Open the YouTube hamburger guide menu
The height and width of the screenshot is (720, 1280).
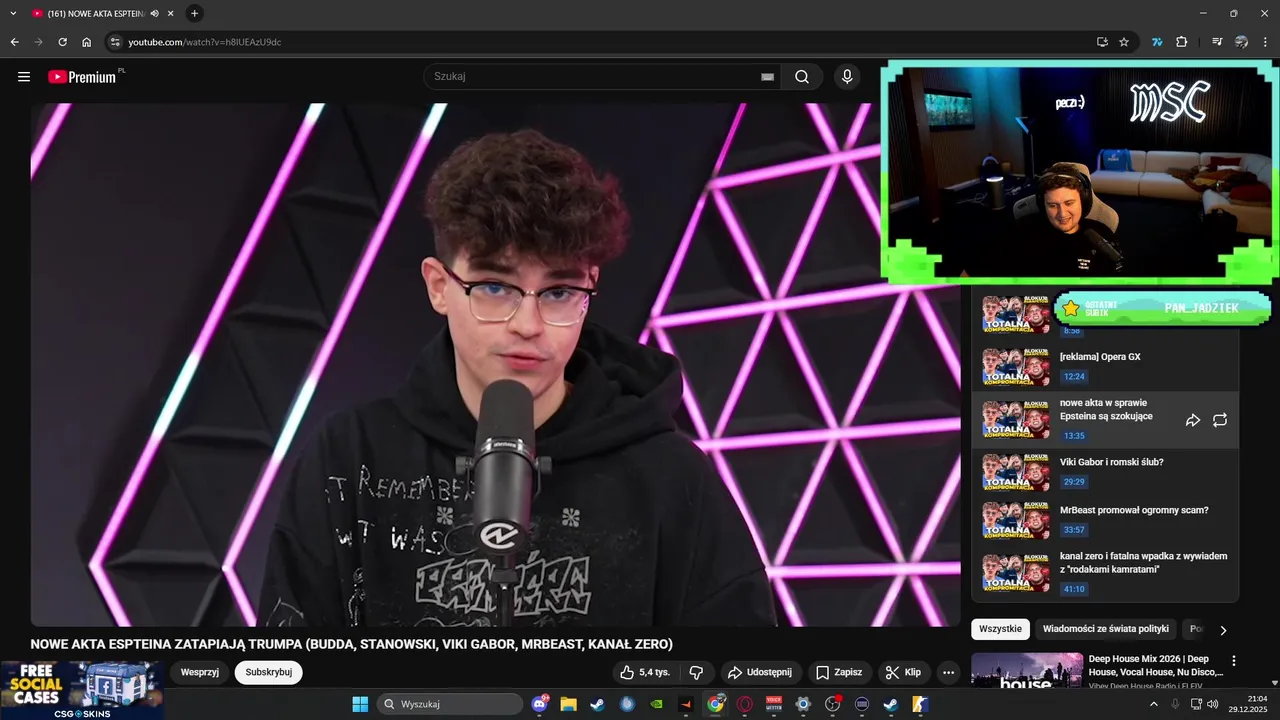tap(24, 77)
